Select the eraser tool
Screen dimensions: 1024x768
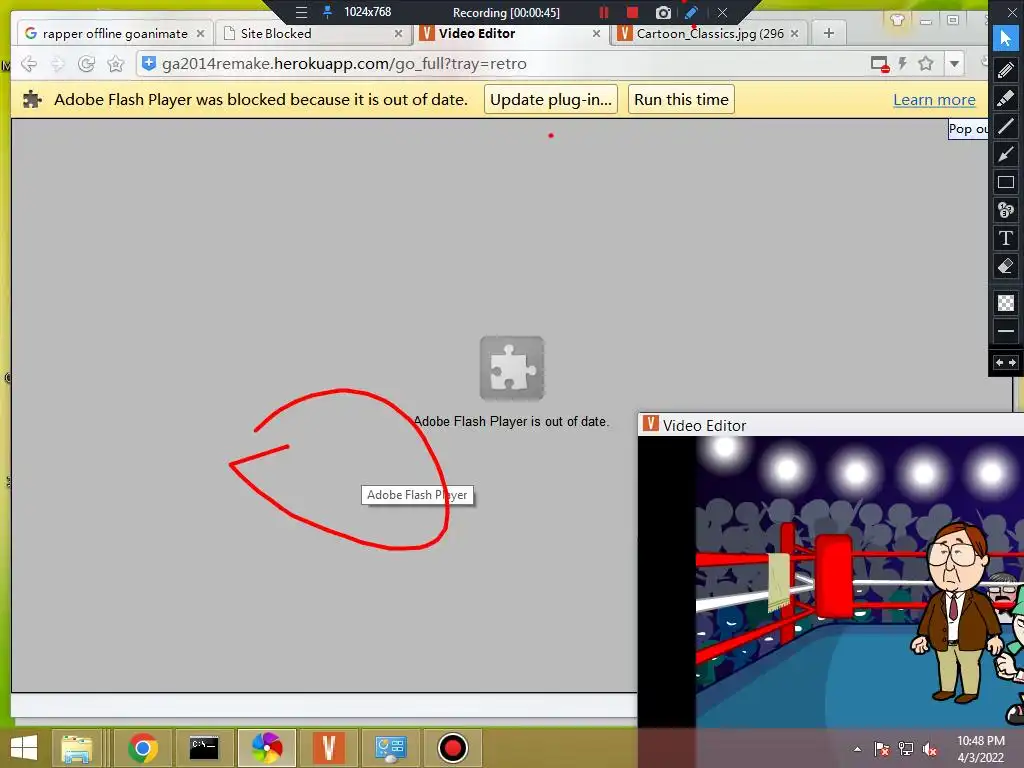1006,266
